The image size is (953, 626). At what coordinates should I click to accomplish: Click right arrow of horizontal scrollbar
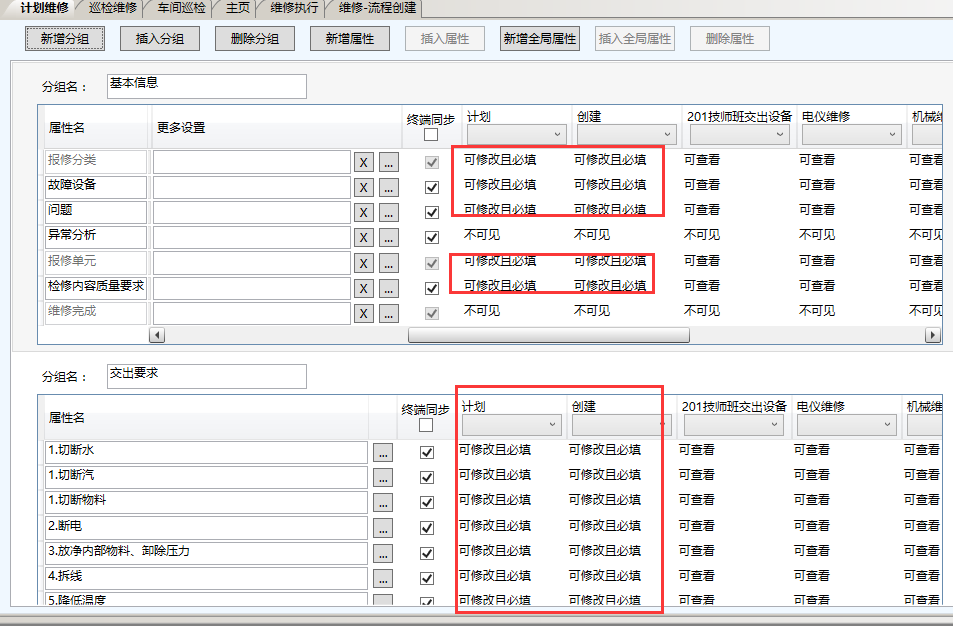tap(933, 335)
